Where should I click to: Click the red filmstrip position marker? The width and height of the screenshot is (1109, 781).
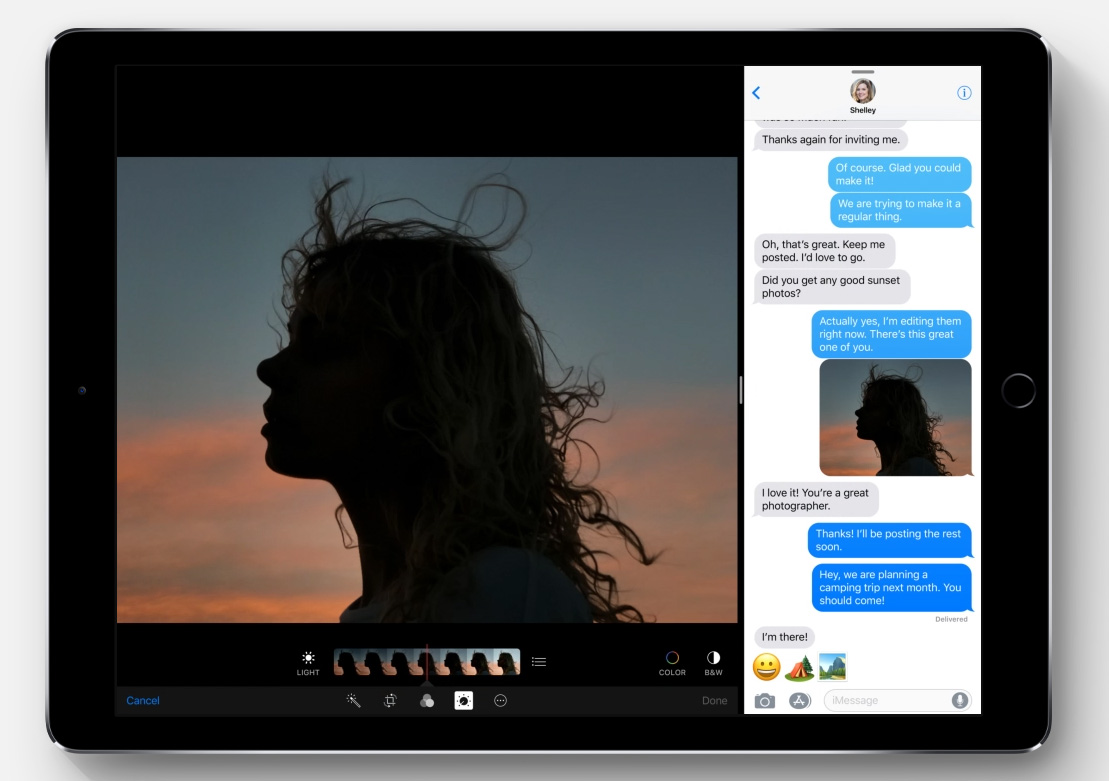coord(426,663)
